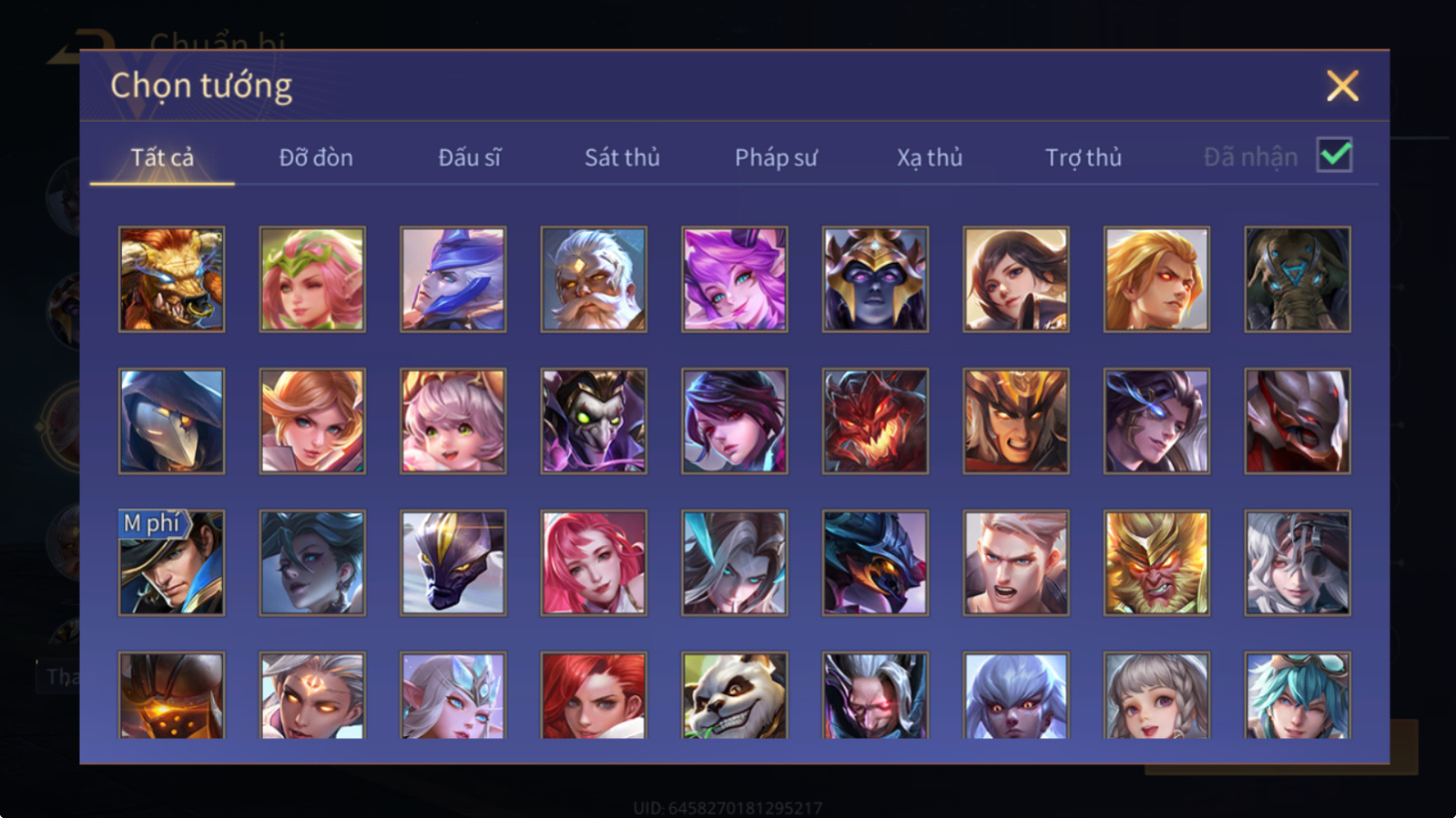Image resolution: width=1456 pixels, height=818 pixels.
Task: Select the plague-doctor hooded hero portrait
Action: click(172, 420)
